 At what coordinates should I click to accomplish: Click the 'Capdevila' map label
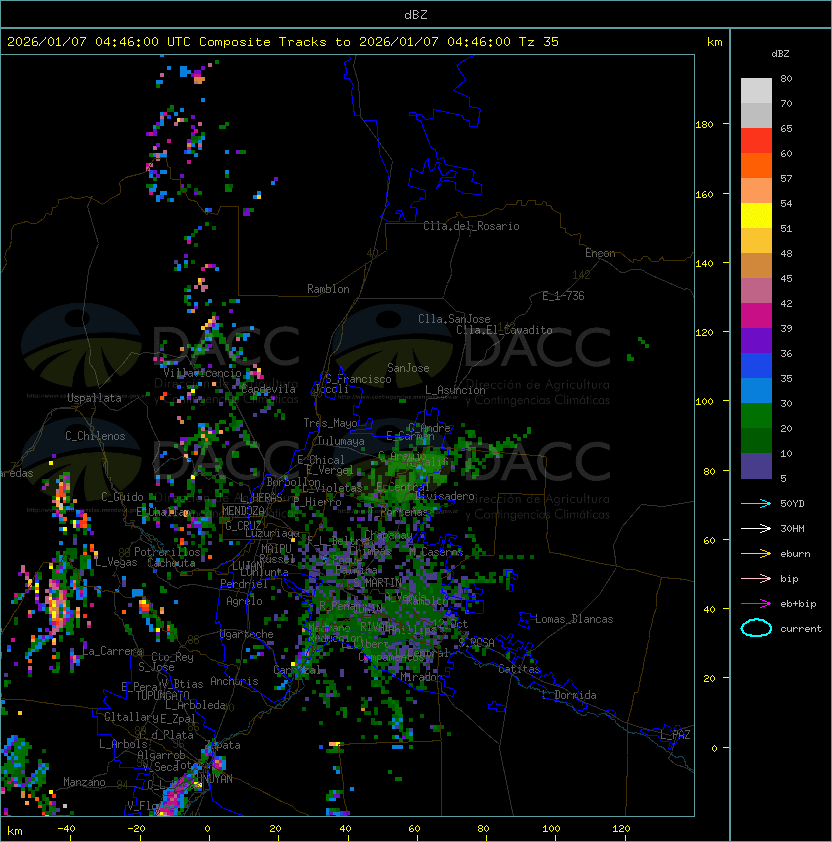click(x=268, y=389)
